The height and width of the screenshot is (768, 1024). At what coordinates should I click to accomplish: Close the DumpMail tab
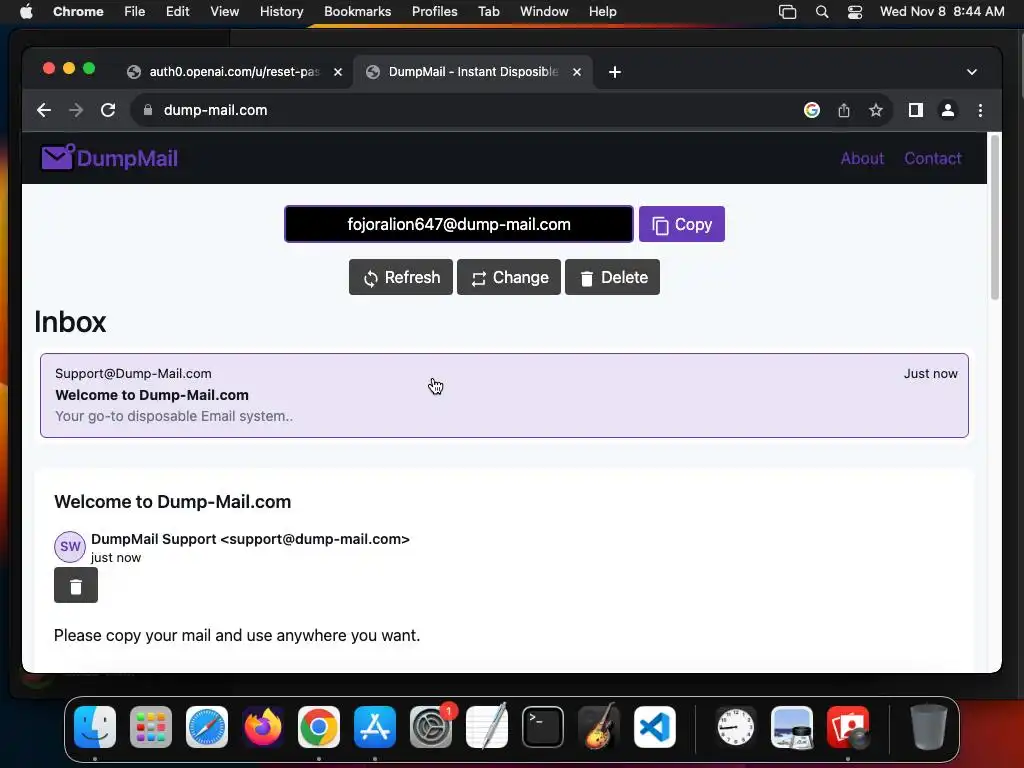coord(577,72)
